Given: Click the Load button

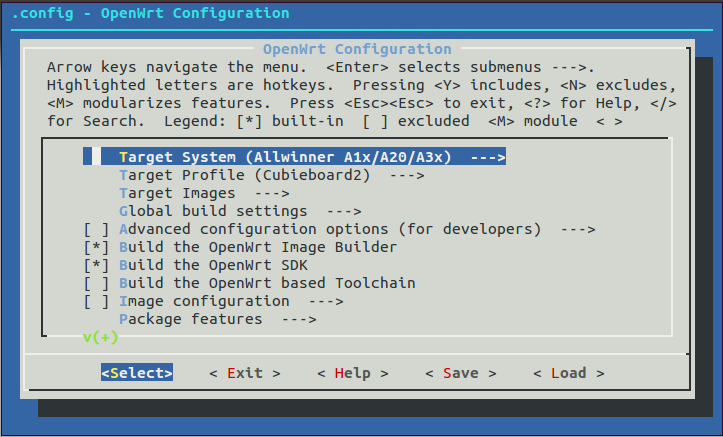Looking at the screenshot, I should [569, 372].
